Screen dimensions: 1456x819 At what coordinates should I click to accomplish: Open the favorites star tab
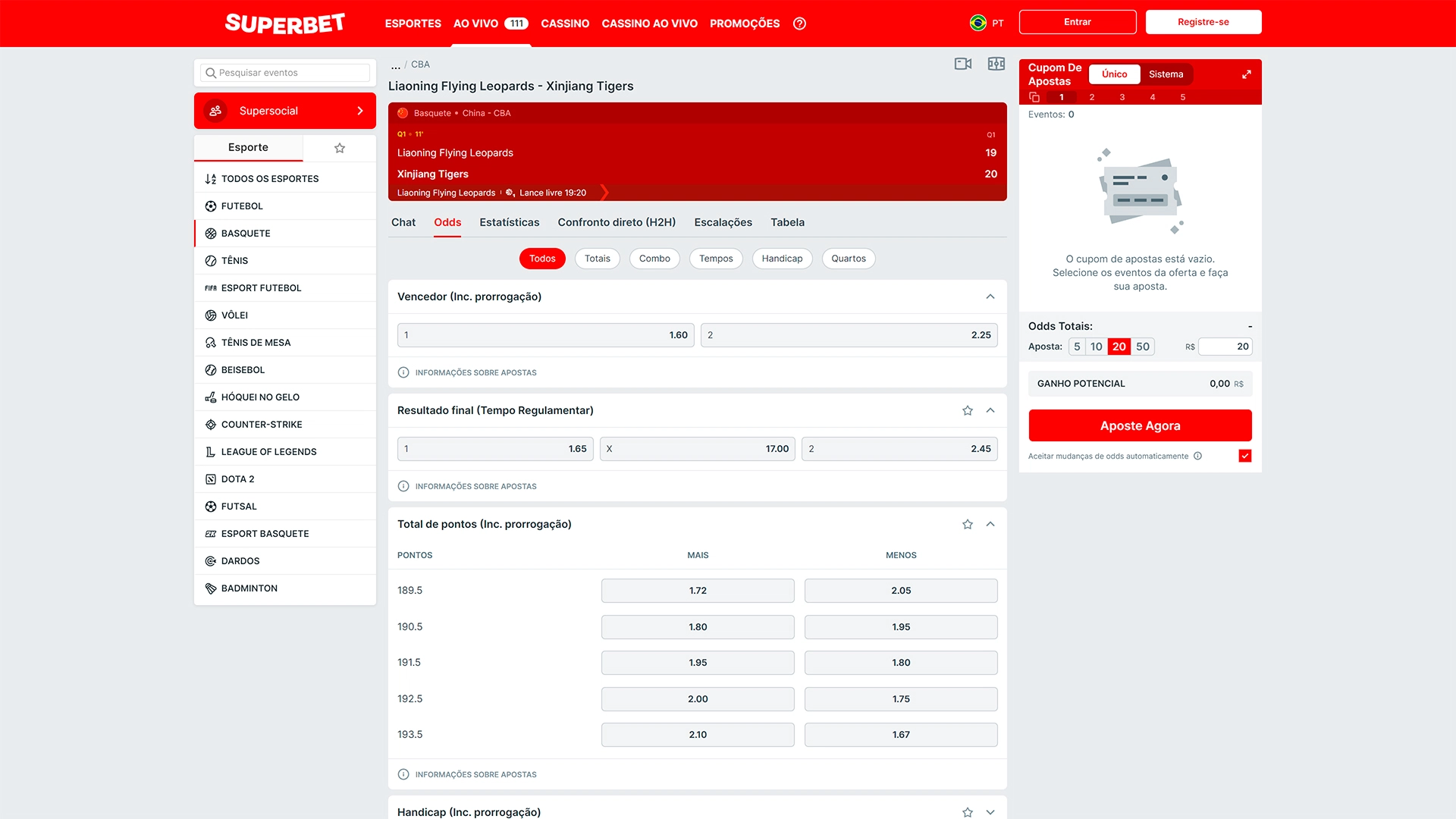point(340,148)
